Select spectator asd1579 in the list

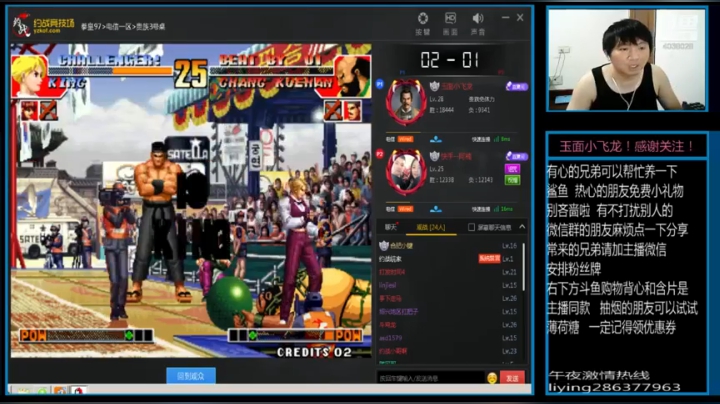[x=448, y=338]
